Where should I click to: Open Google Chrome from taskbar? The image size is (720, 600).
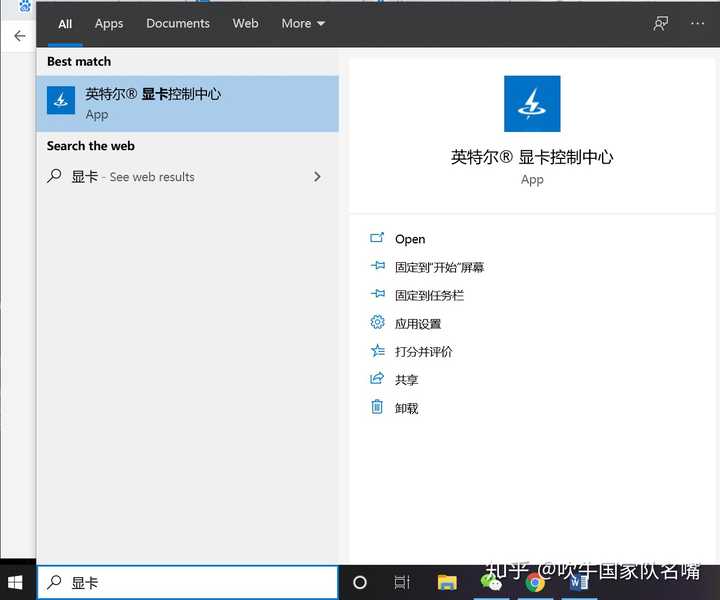(x=535, y=583)
